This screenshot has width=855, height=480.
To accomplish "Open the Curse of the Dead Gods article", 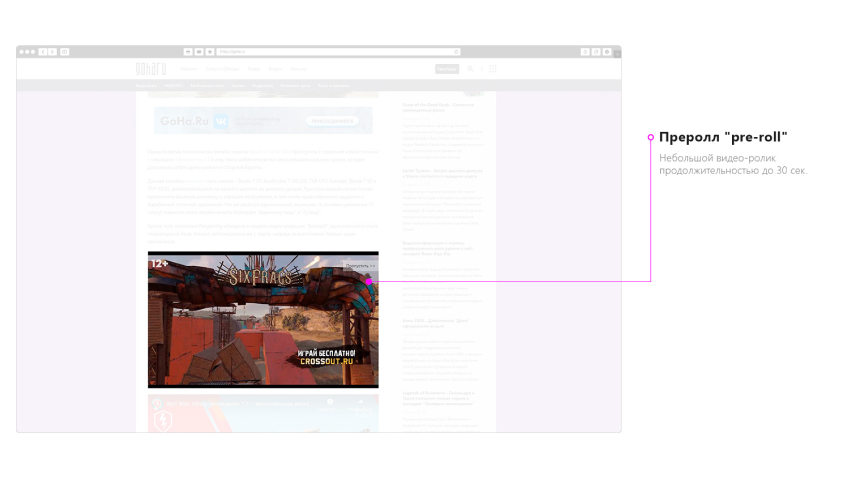I will coord(438,107).
